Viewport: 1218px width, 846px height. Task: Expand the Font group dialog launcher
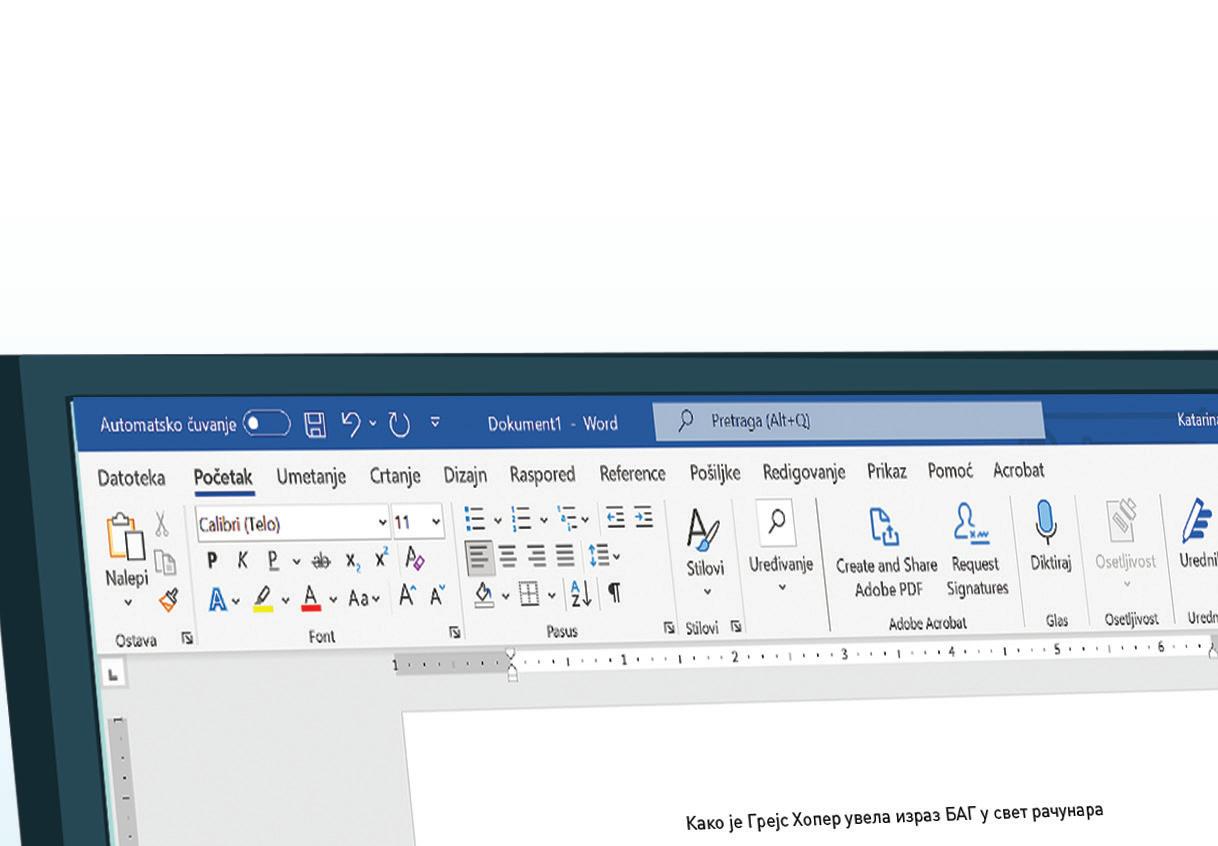454,632
